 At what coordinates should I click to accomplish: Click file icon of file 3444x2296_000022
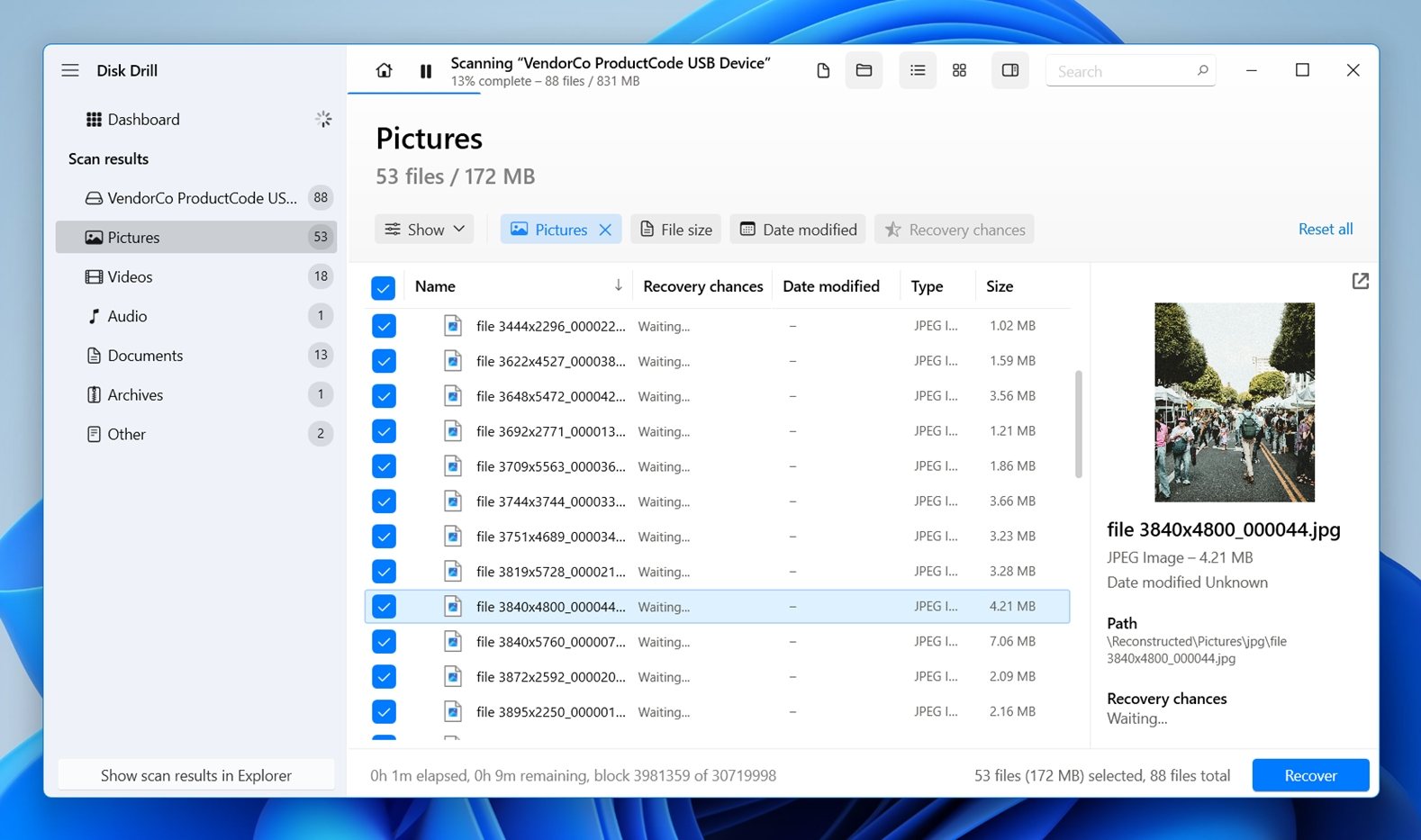453,326
